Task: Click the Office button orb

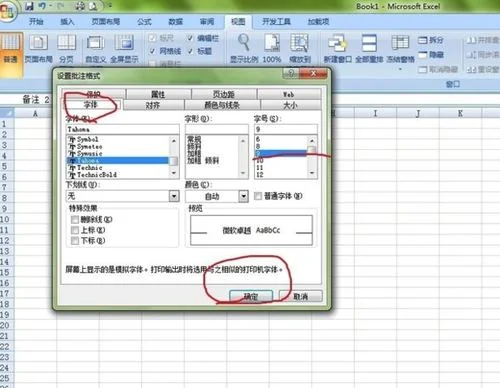Action: pos(7,11)
